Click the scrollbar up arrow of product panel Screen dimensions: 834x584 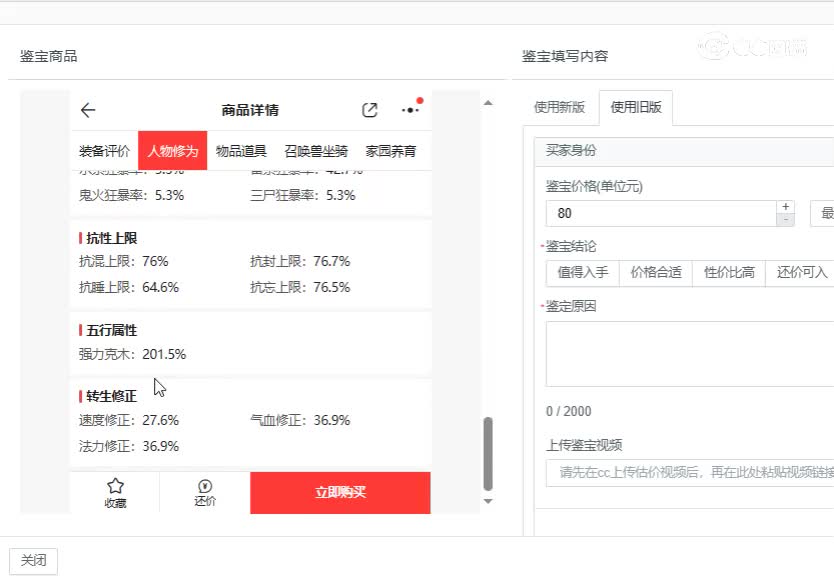pos(488,103)
